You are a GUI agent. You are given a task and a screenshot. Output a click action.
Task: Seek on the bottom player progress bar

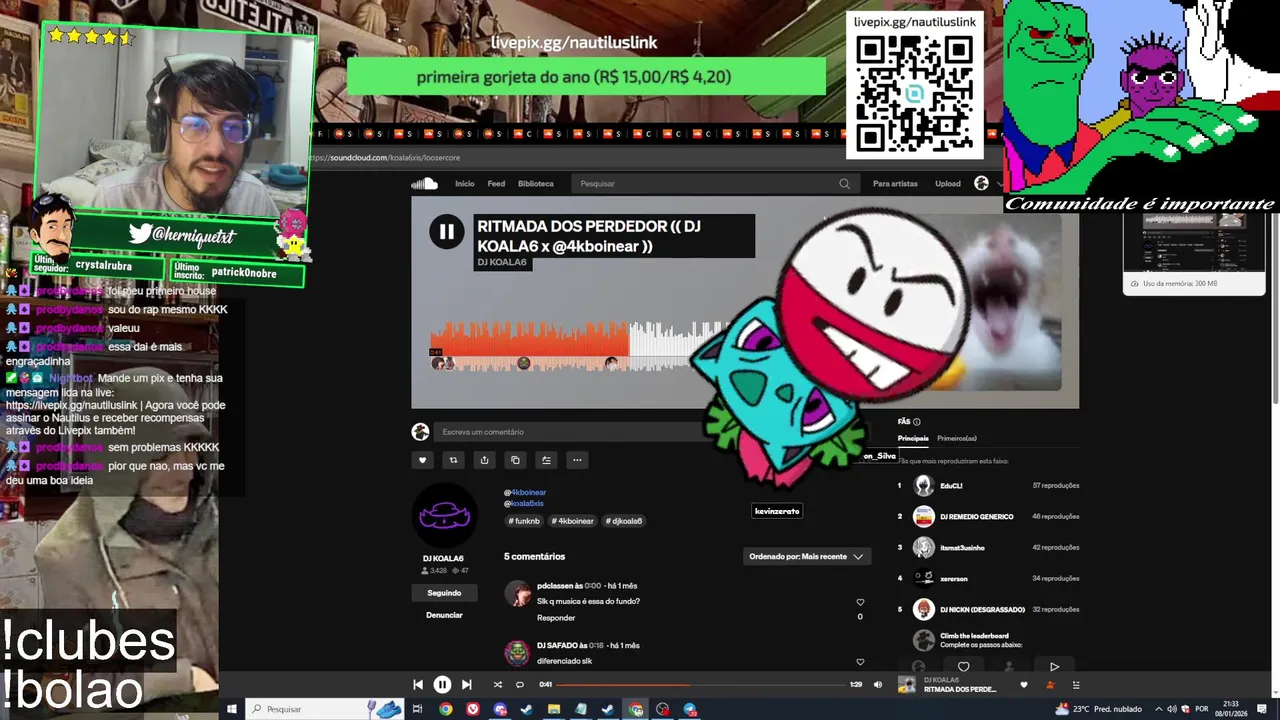point(701,685)
